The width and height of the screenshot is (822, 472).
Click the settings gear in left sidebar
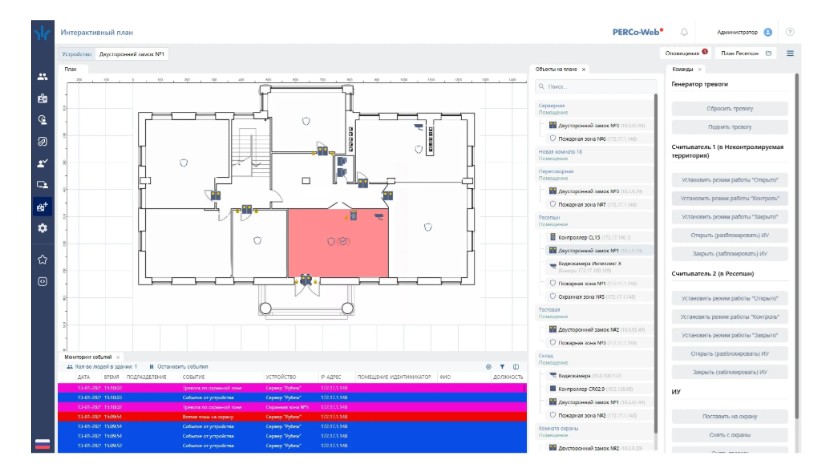(x=42, y=228)
